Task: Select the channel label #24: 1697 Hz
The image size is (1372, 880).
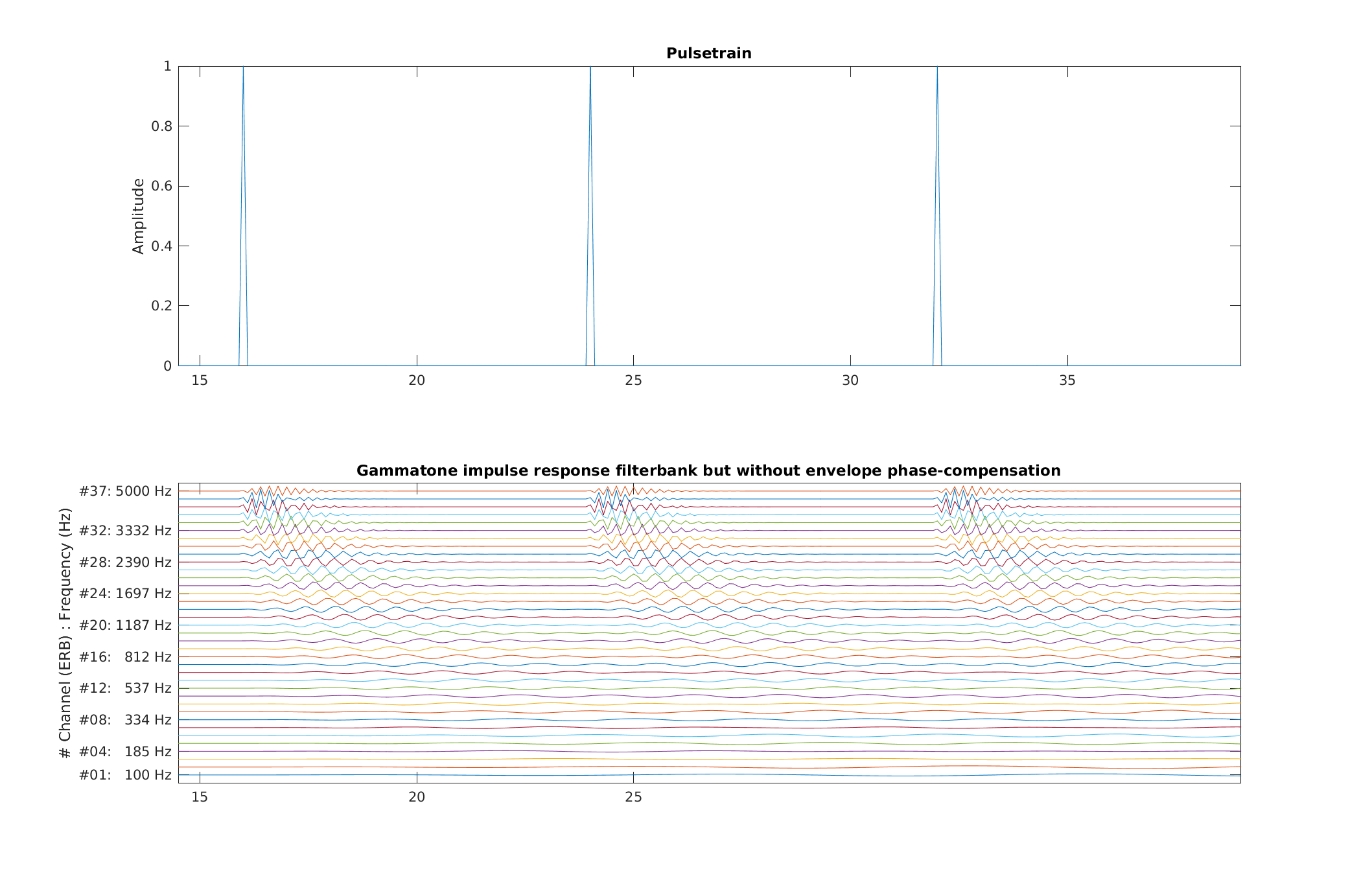Action: click(126, 593)
